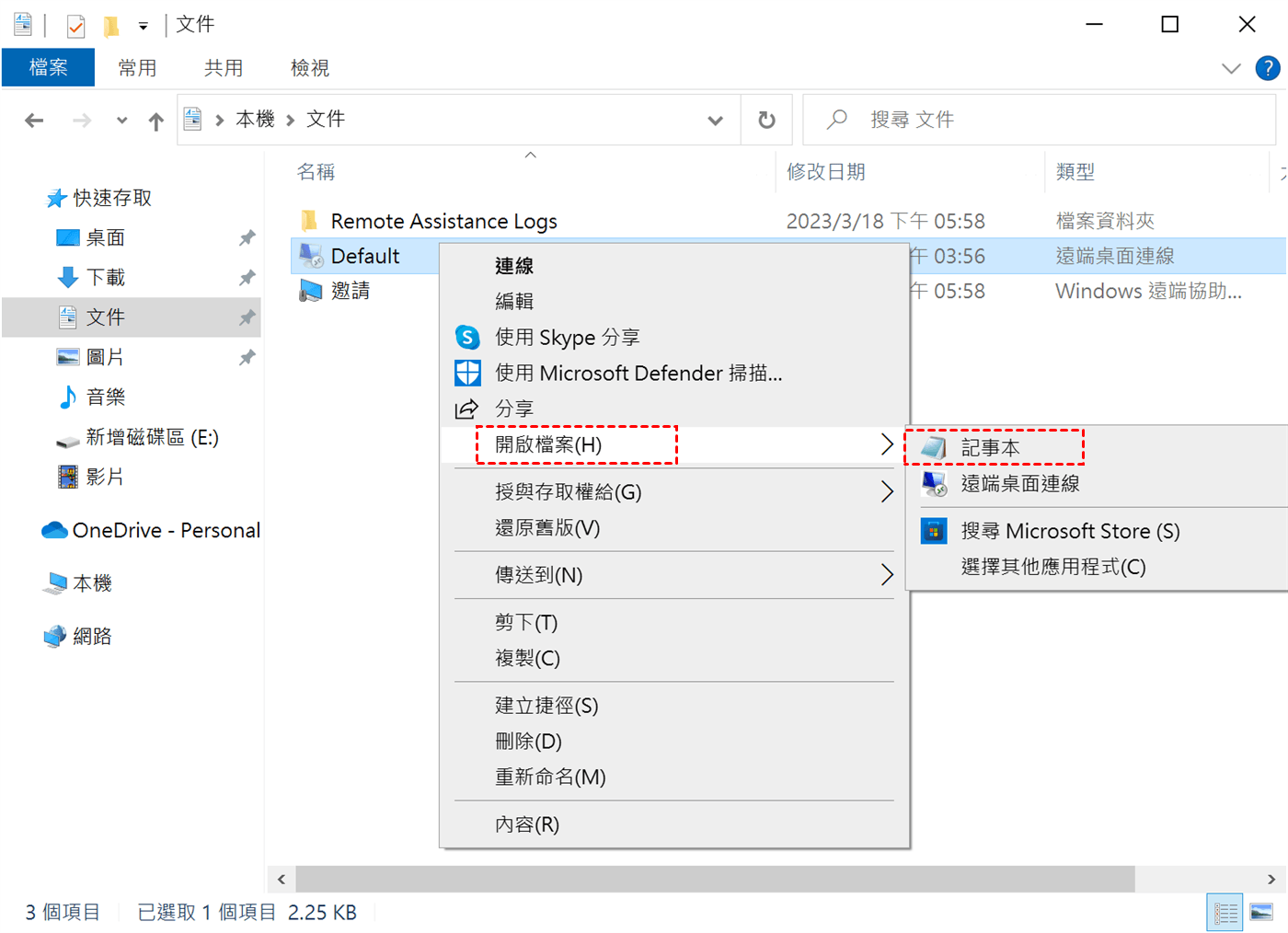
Task: Go forward with the right arrow icon
Action: 82,120
